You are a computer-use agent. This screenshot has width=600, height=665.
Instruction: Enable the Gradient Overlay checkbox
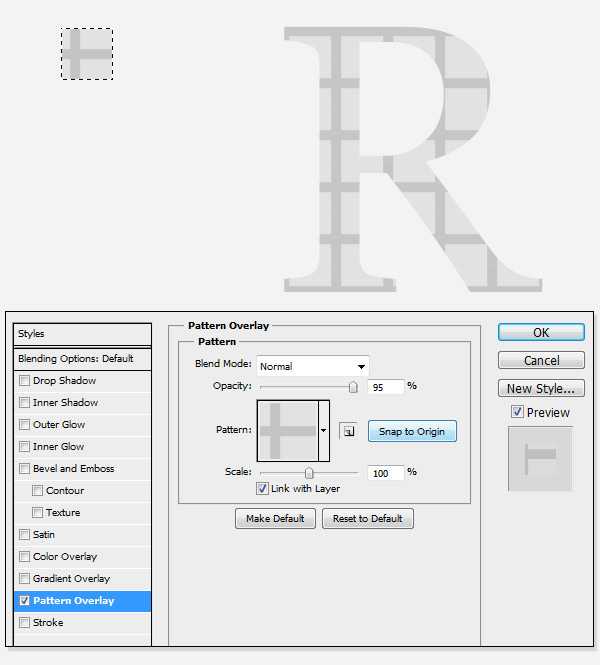coord(25,578)
